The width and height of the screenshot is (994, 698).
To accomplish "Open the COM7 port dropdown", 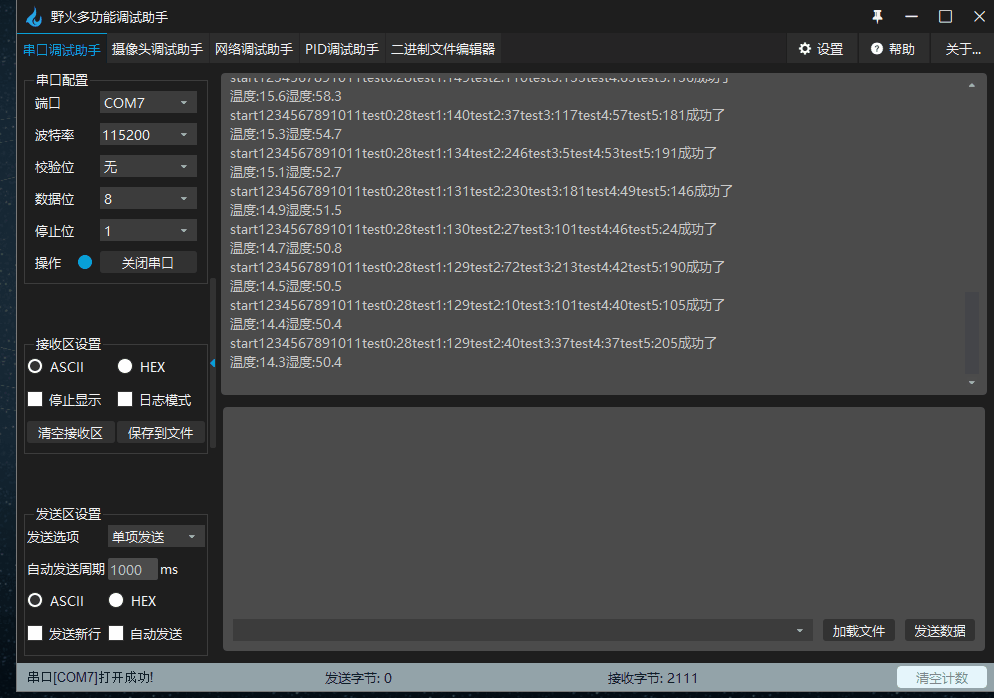I will [148, 103].
